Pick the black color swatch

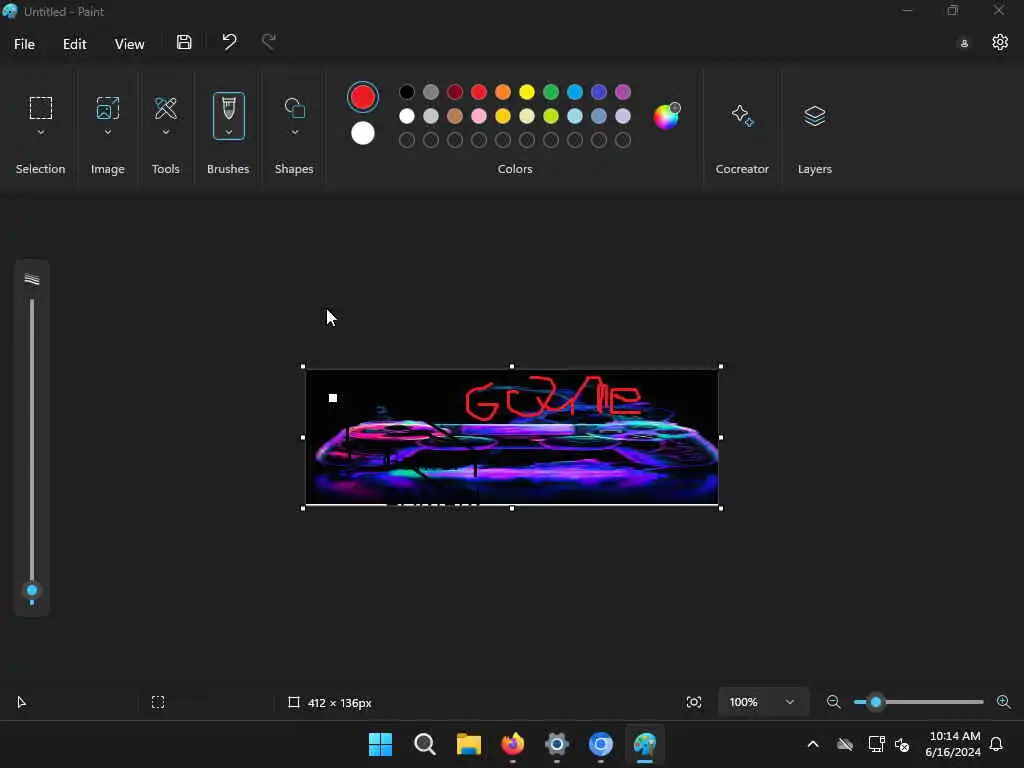(x=407, y=92)
